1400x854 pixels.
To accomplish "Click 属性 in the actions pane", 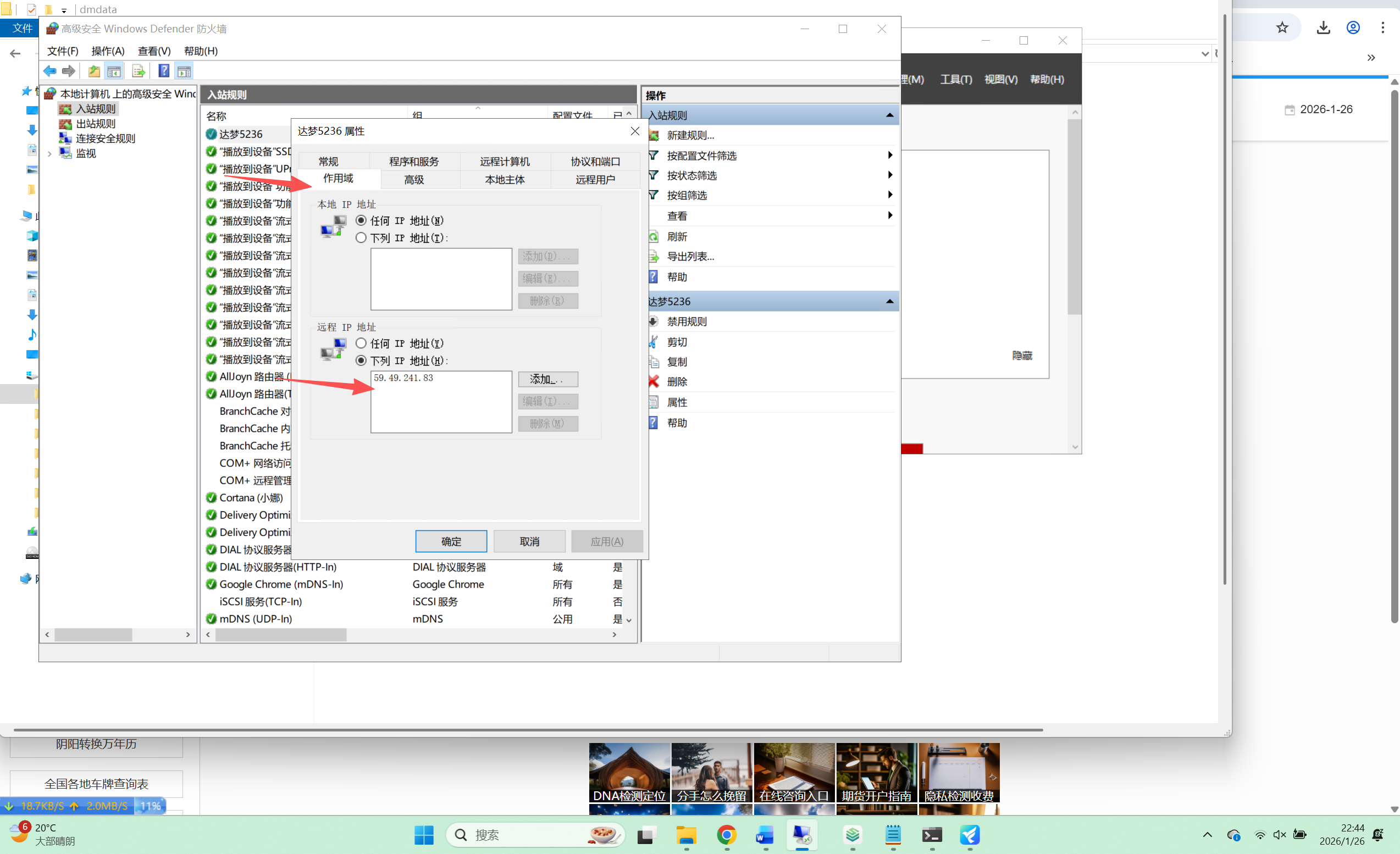I will coord(677,402).
